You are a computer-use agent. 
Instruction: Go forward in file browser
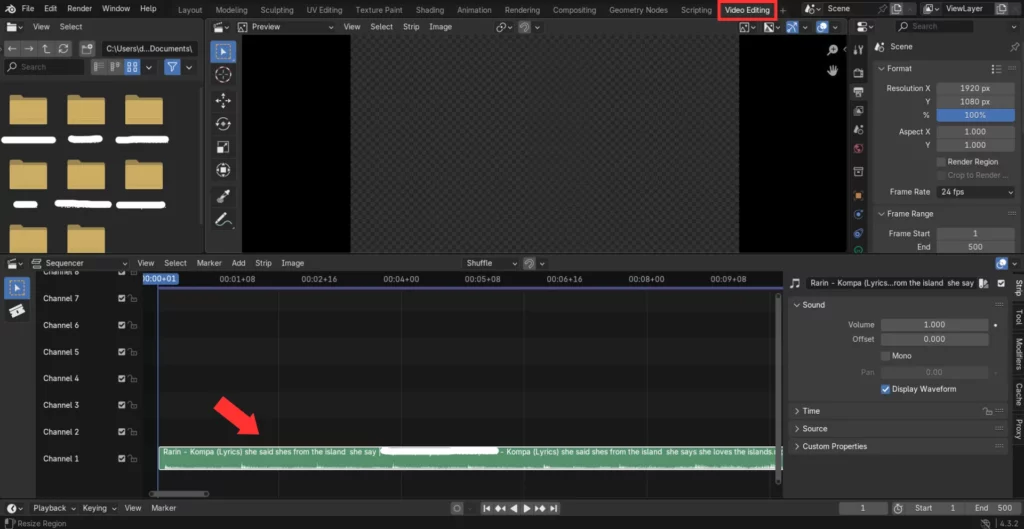click(29, 49)
